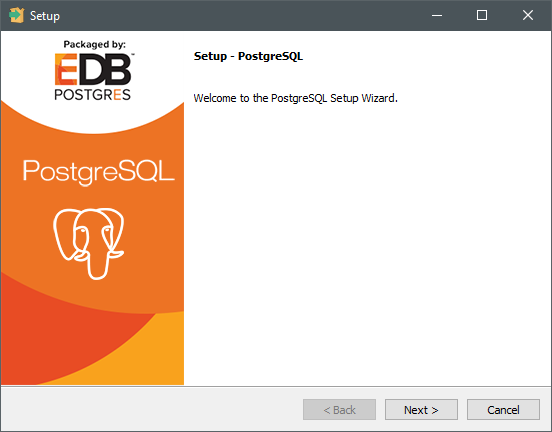This screenshot has width=552, height=432.
Task: Click the EDB logo graphic
Action: click(x=94, y=69)
